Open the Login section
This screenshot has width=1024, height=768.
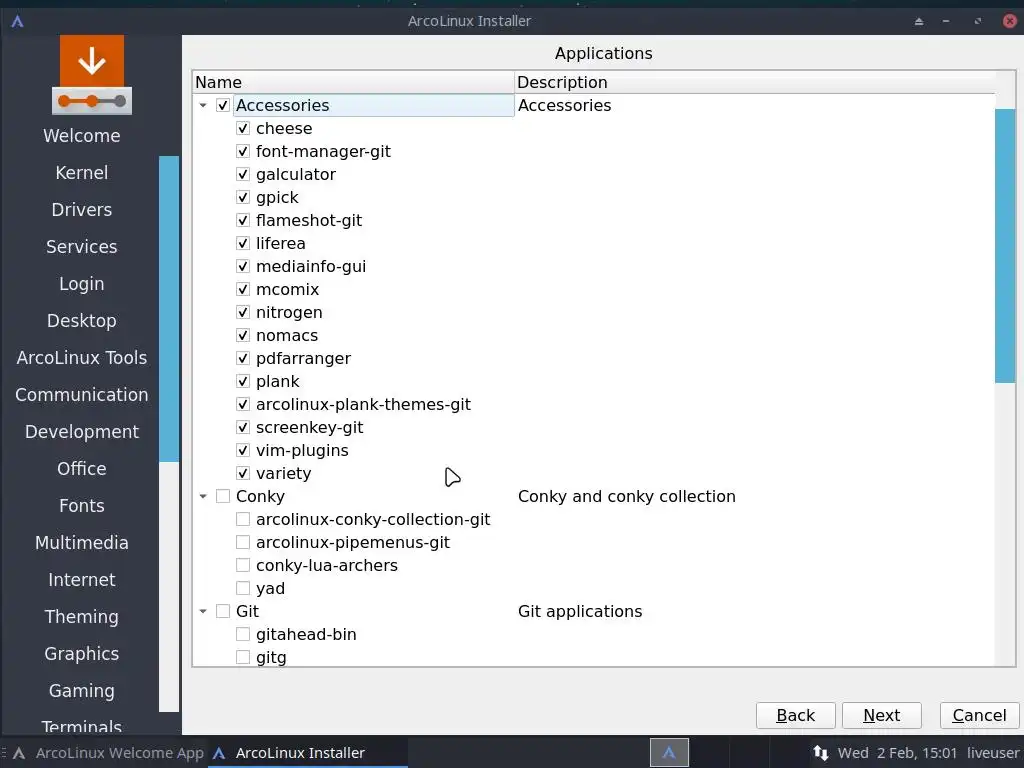[x=82, y=284]
